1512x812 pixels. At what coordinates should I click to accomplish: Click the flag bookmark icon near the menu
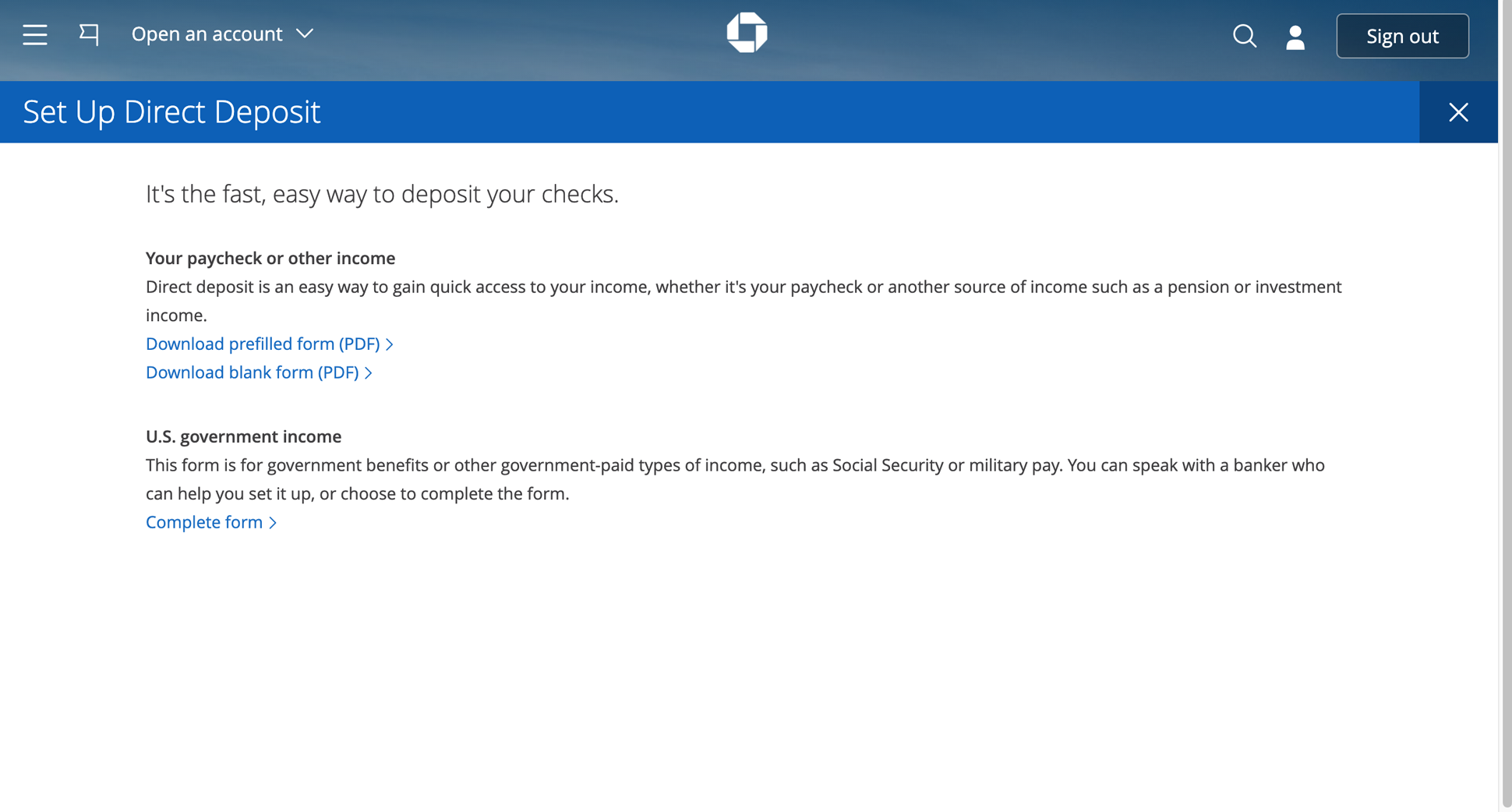(88, 34)
